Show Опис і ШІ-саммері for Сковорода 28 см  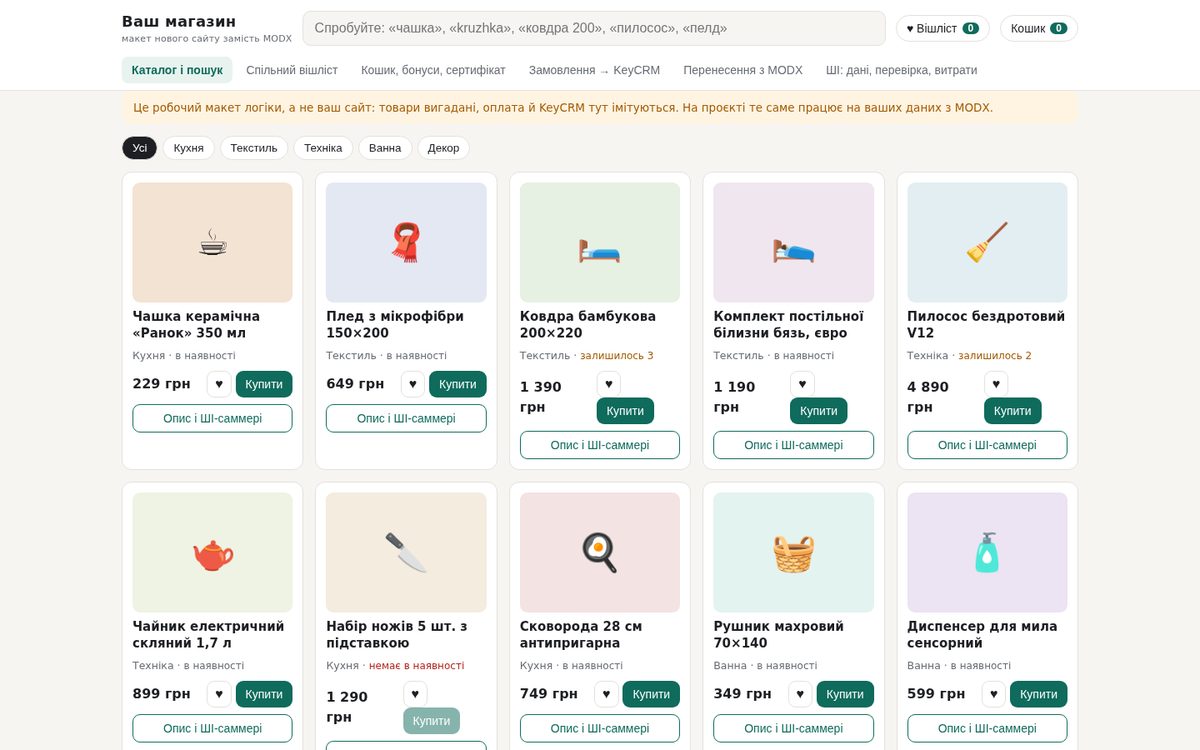coord(600,728)
